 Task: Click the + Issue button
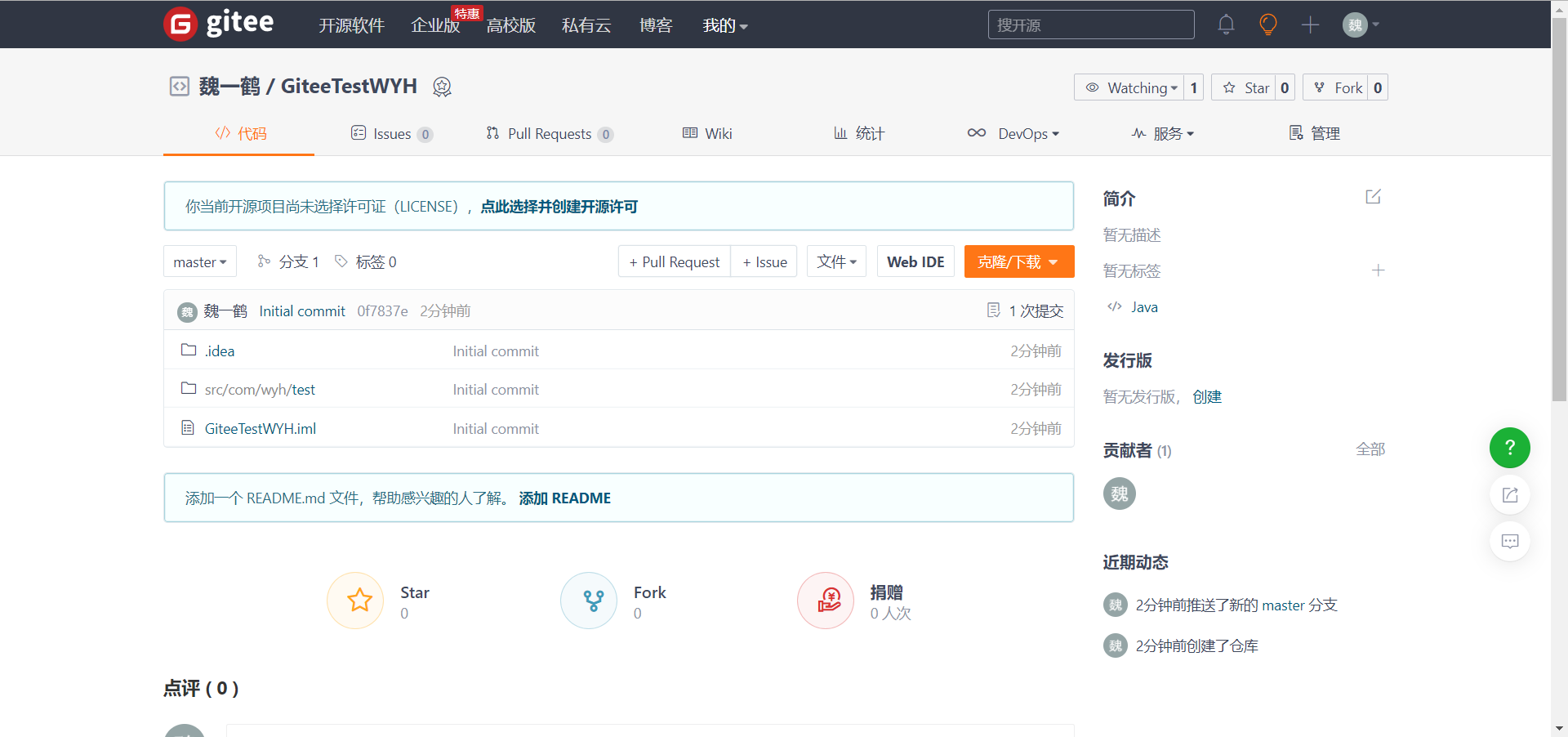coord(764,261)
